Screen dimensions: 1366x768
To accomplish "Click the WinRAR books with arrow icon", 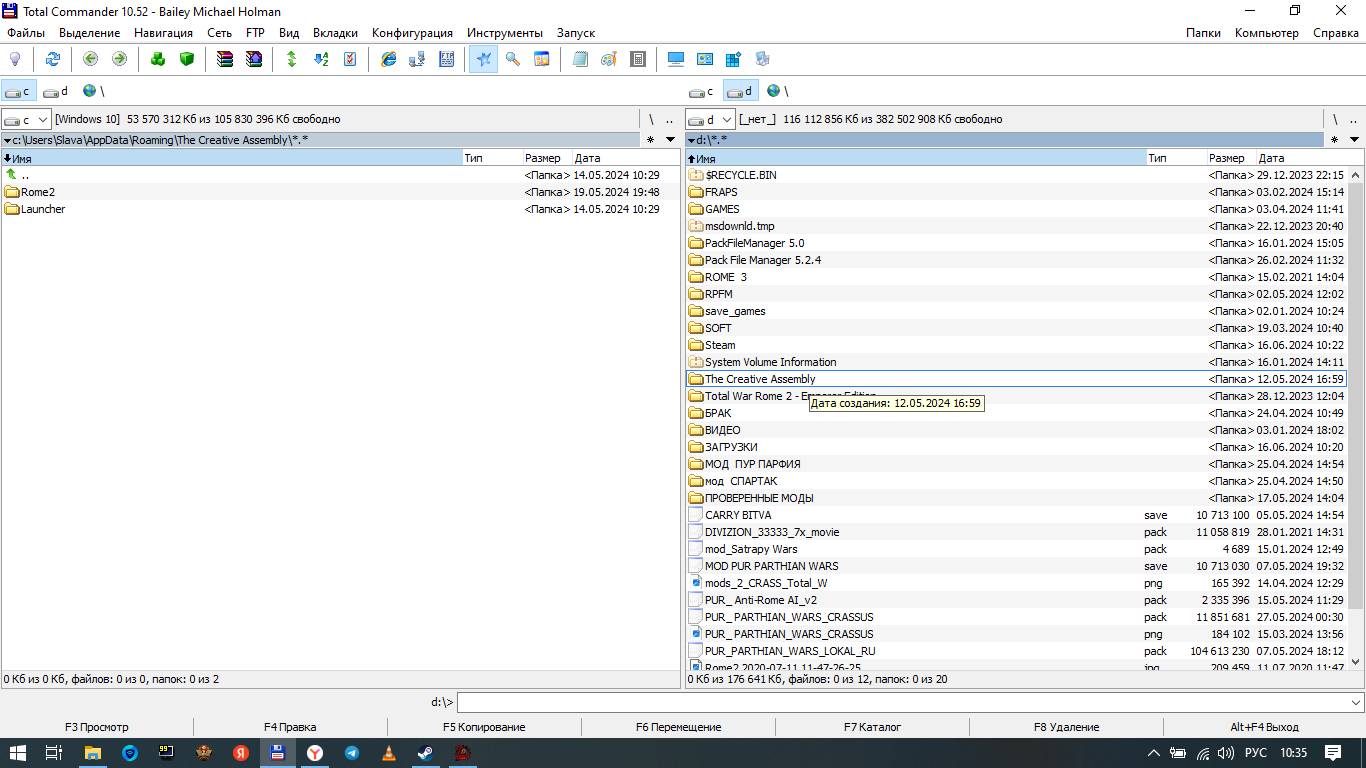I will click(x=254, y=59).
